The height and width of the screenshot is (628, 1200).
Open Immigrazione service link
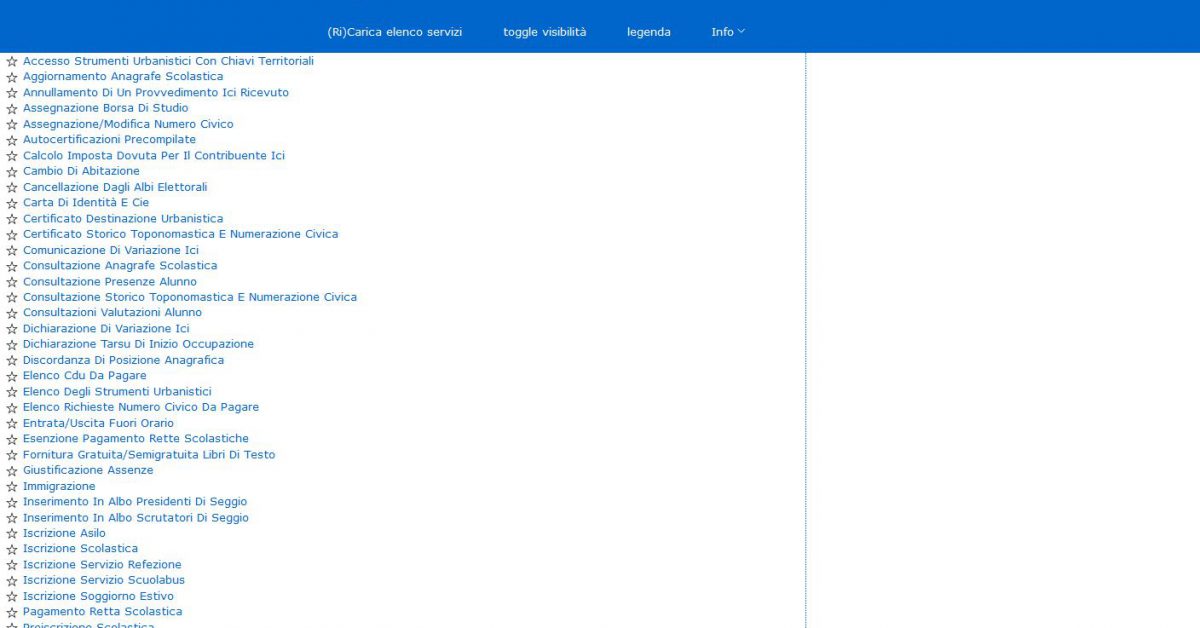[x=59, y=486]
